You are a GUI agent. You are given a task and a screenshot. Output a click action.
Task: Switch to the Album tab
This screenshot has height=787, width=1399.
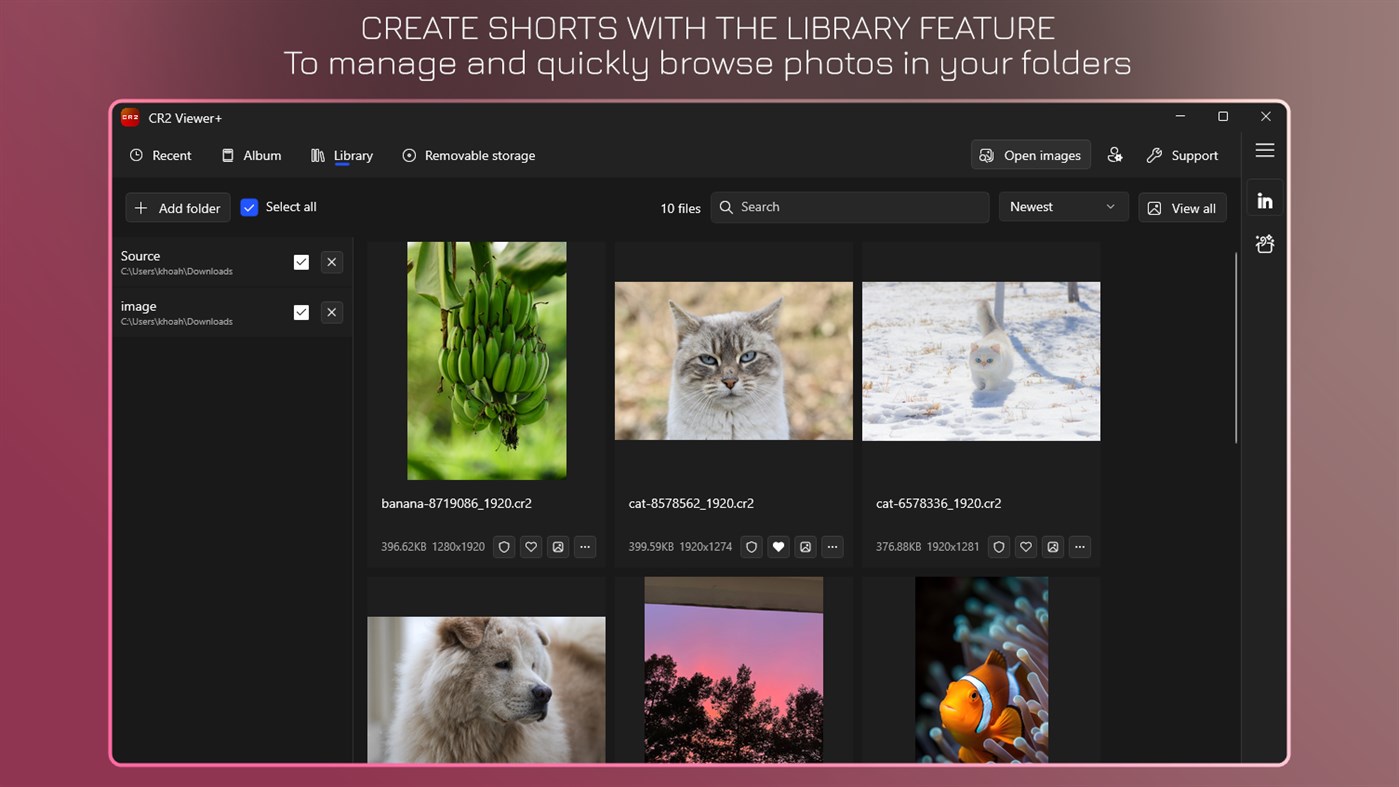pyautogui.click(x=251, y=155)
